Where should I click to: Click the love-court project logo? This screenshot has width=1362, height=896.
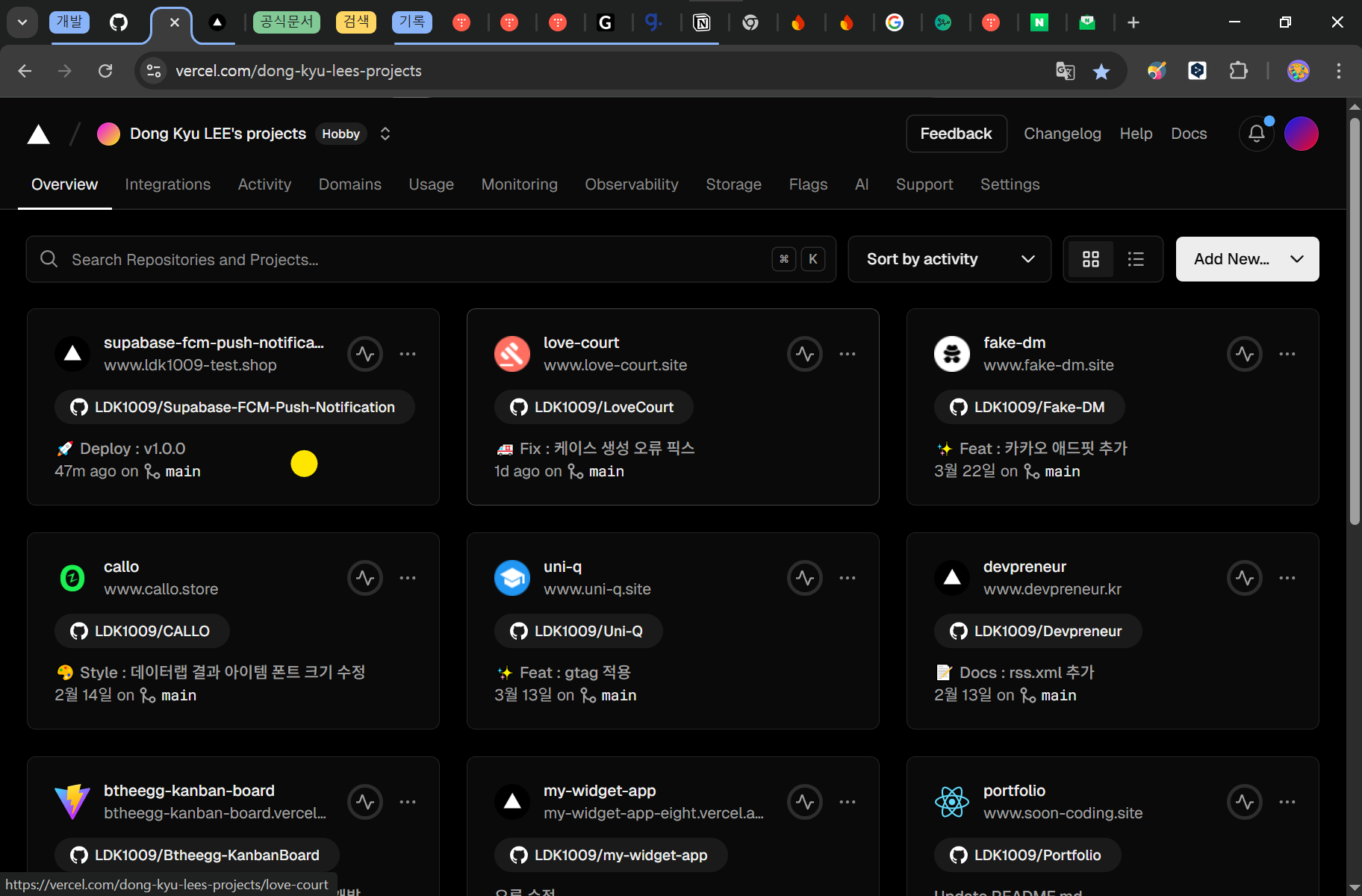pyautogui.click(x=512, y=354)
